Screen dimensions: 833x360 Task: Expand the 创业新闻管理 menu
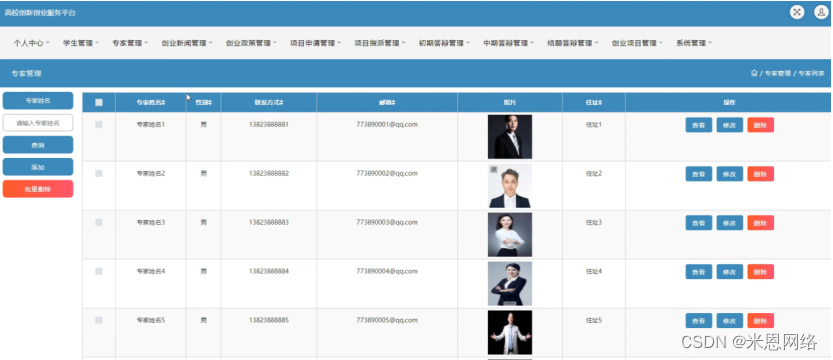tap(187, 43)
